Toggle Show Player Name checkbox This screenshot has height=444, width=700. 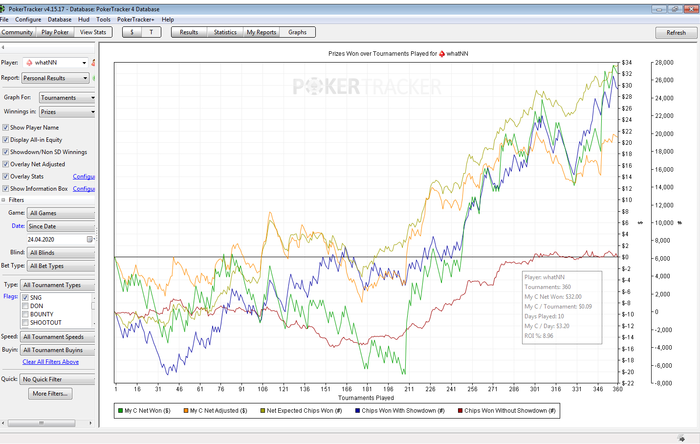click(x=5, y=128)
